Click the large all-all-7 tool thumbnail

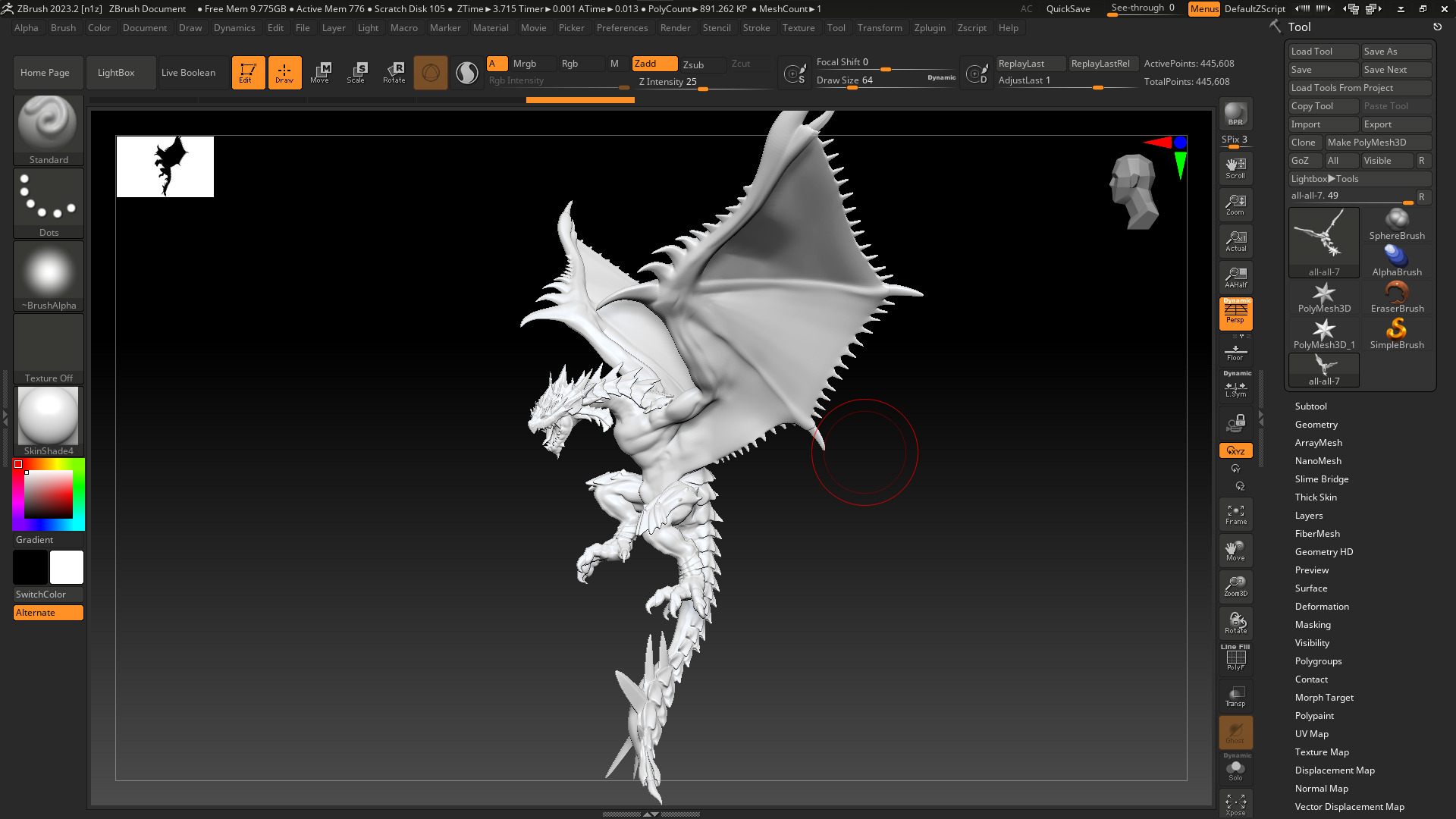[x=1324, y=243]
